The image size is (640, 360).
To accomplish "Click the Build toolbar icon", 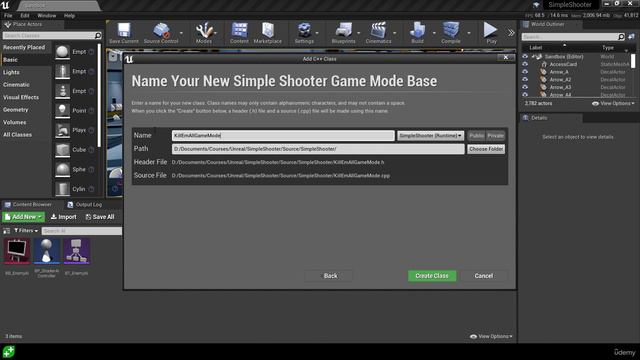I will coord(417,33).
